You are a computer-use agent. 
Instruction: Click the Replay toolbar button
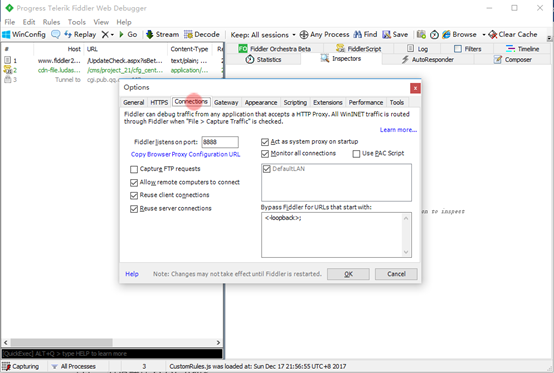point(80,35)
